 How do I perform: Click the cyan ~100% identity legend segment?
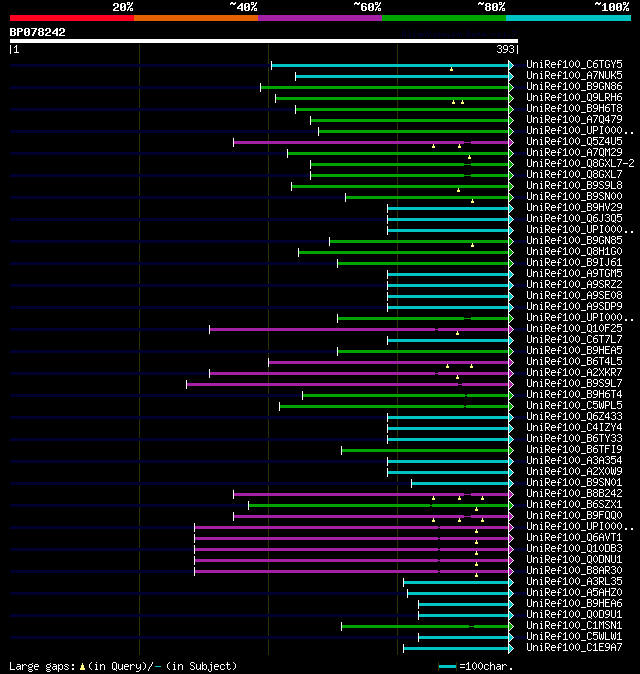tap(569, 18)
